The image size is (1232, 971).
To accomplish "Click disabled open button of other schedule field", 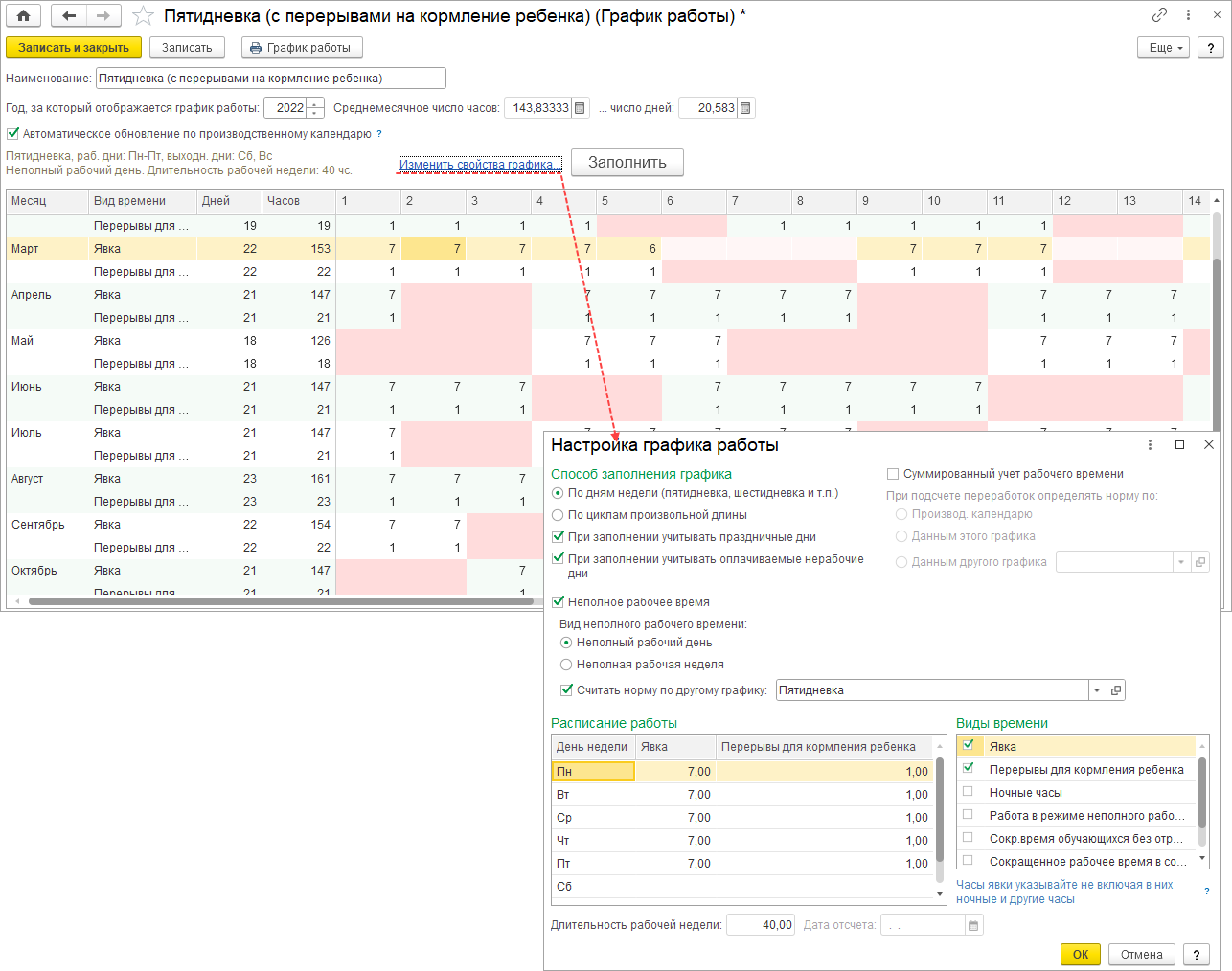I will (1199, 562).
